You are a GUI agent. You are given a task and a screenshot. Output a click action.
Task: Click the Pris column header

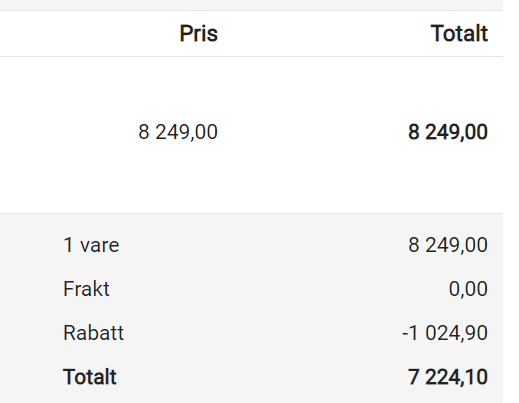pyautogui.click(x=199, y=34)
